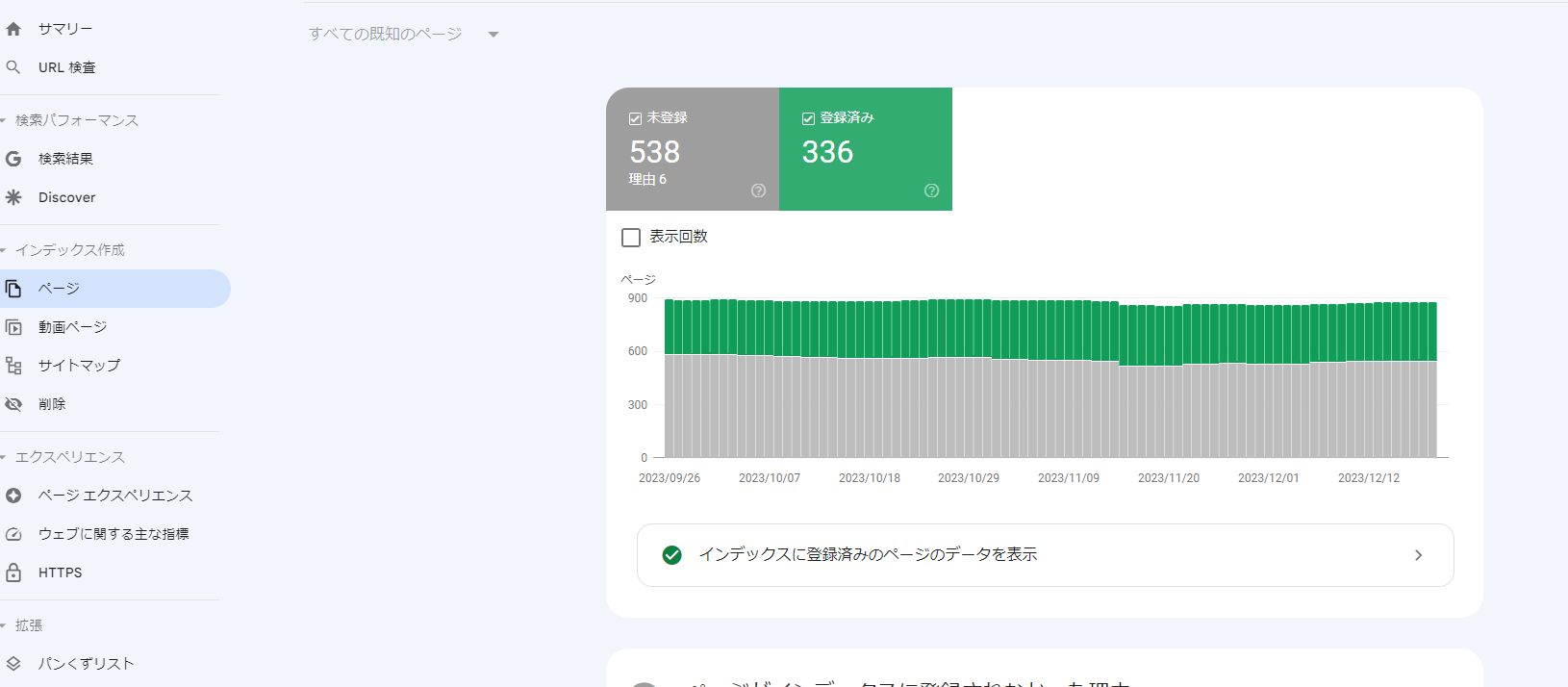Click the 2023/11/20 axis date label
This screenshot has height=687, width=1568.
(x=1169, y=478)
